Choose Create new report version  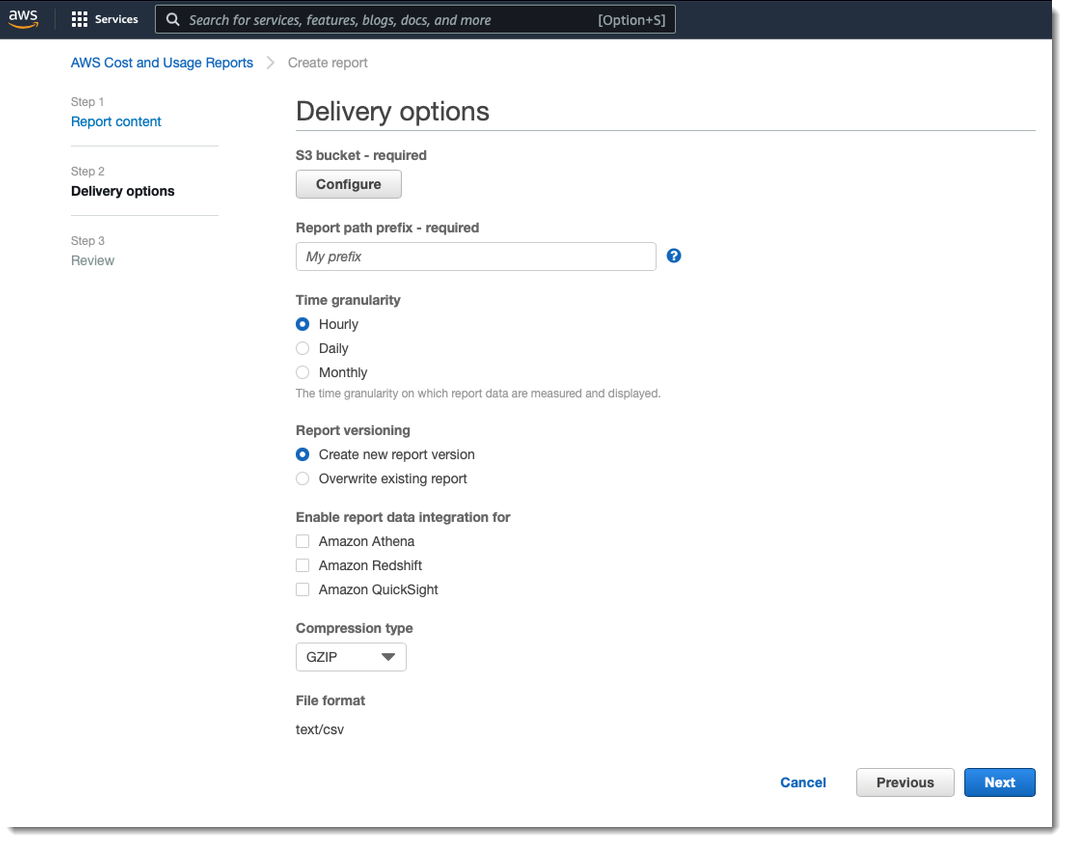(x=303, y=454)
